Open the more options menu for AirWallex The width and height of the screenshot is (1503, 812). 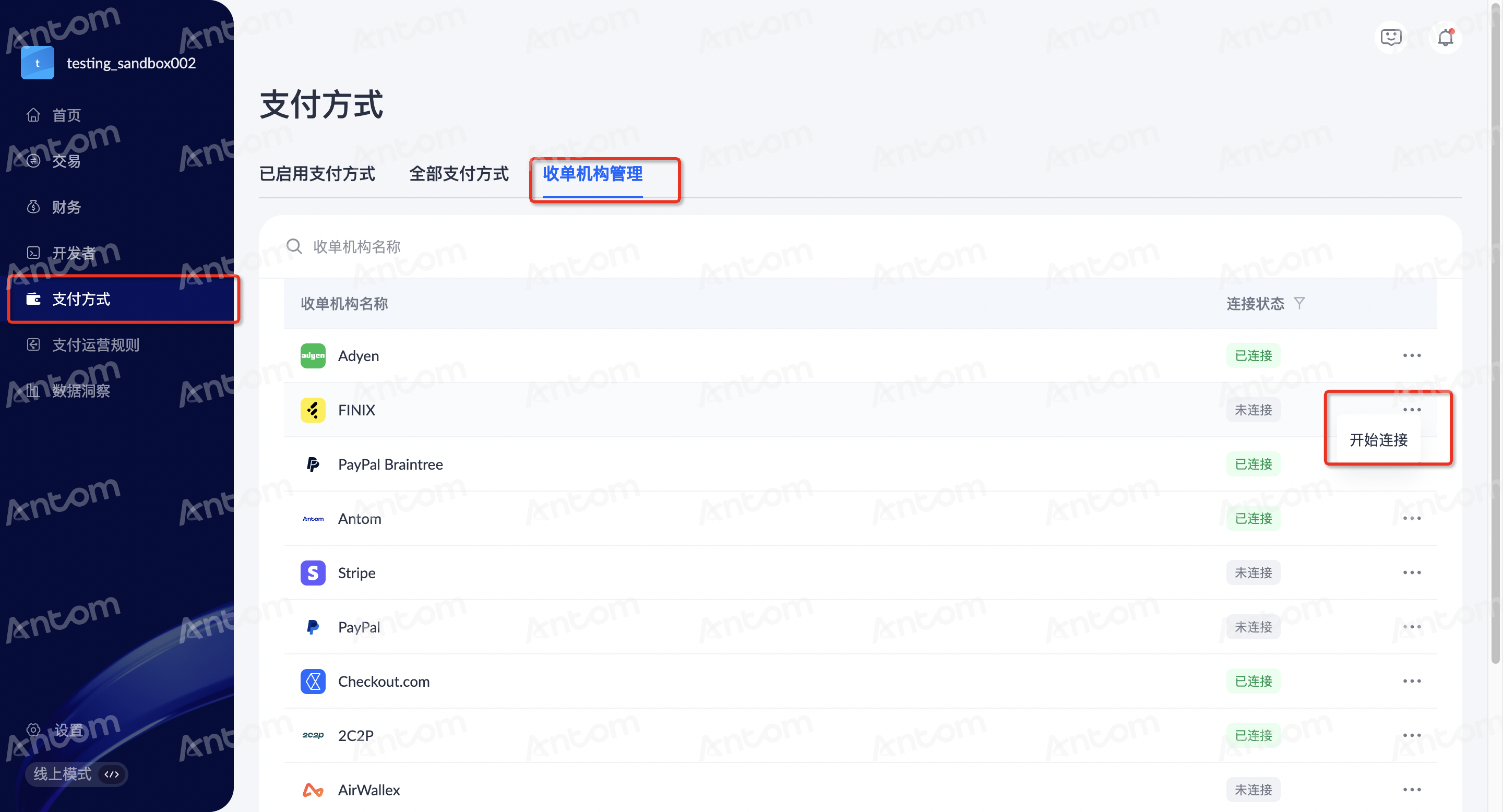1412,790
